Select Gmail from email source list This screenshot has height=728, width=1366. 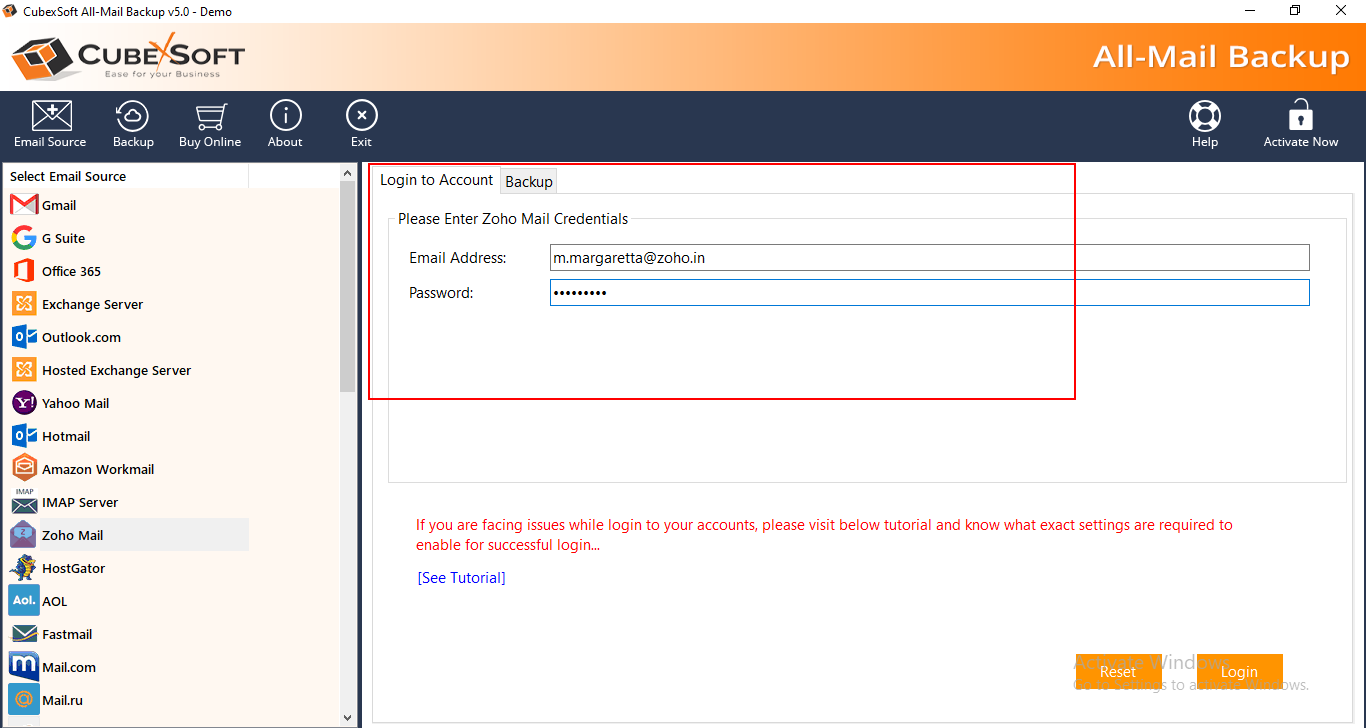click(x=59, y=205)
